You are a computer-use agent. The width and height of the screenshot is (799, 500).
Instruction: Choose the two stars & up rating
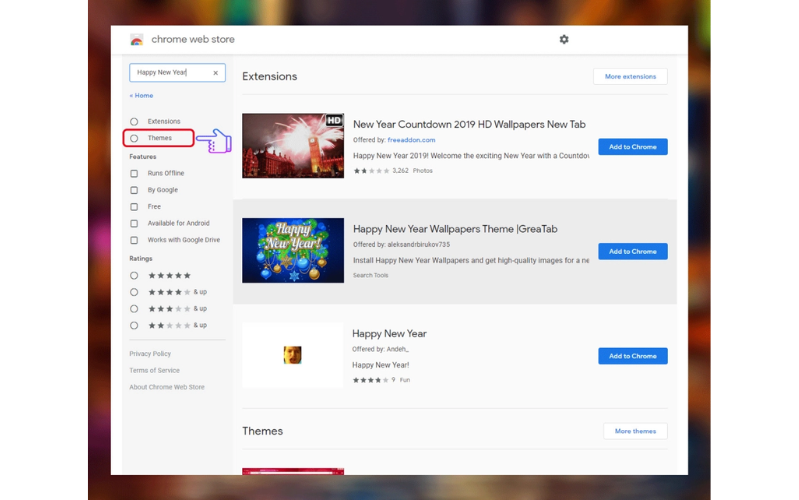click(134, 325)
